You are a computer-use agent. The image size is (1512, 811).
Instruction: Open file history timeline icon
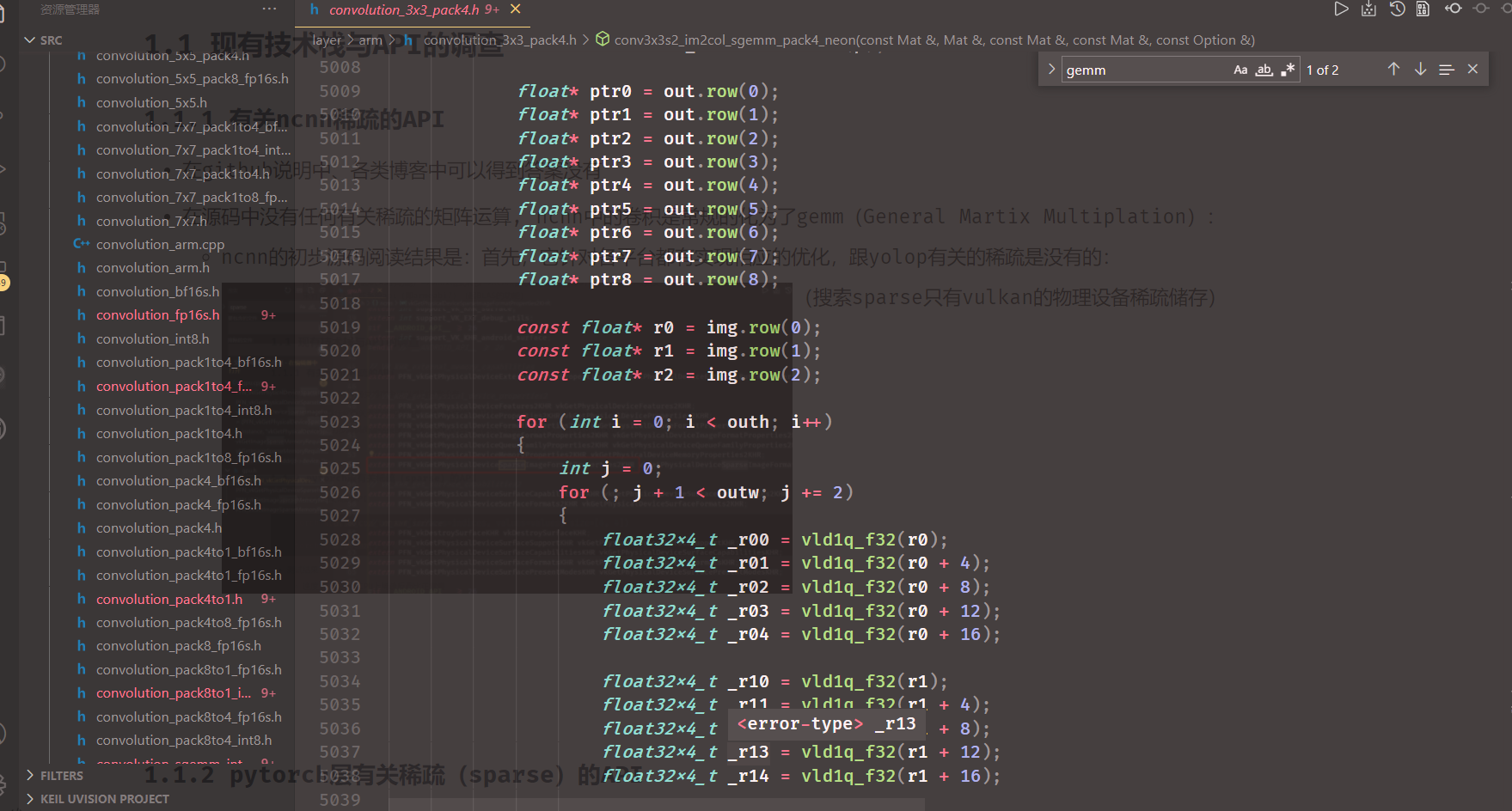(x=1398, y=9)
